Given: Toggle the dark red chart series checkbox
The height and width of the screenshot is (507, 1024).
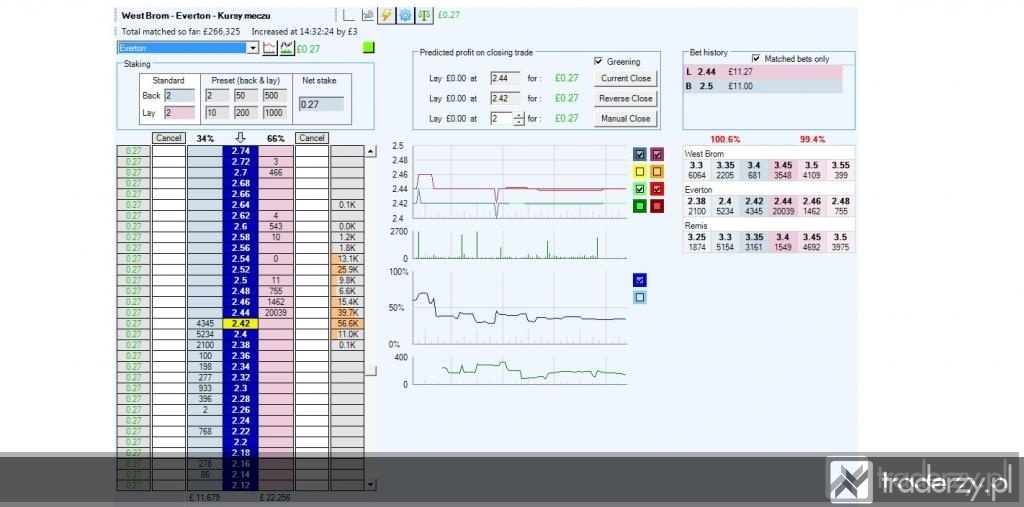Looking at the screenshot, I should [658, 206].
